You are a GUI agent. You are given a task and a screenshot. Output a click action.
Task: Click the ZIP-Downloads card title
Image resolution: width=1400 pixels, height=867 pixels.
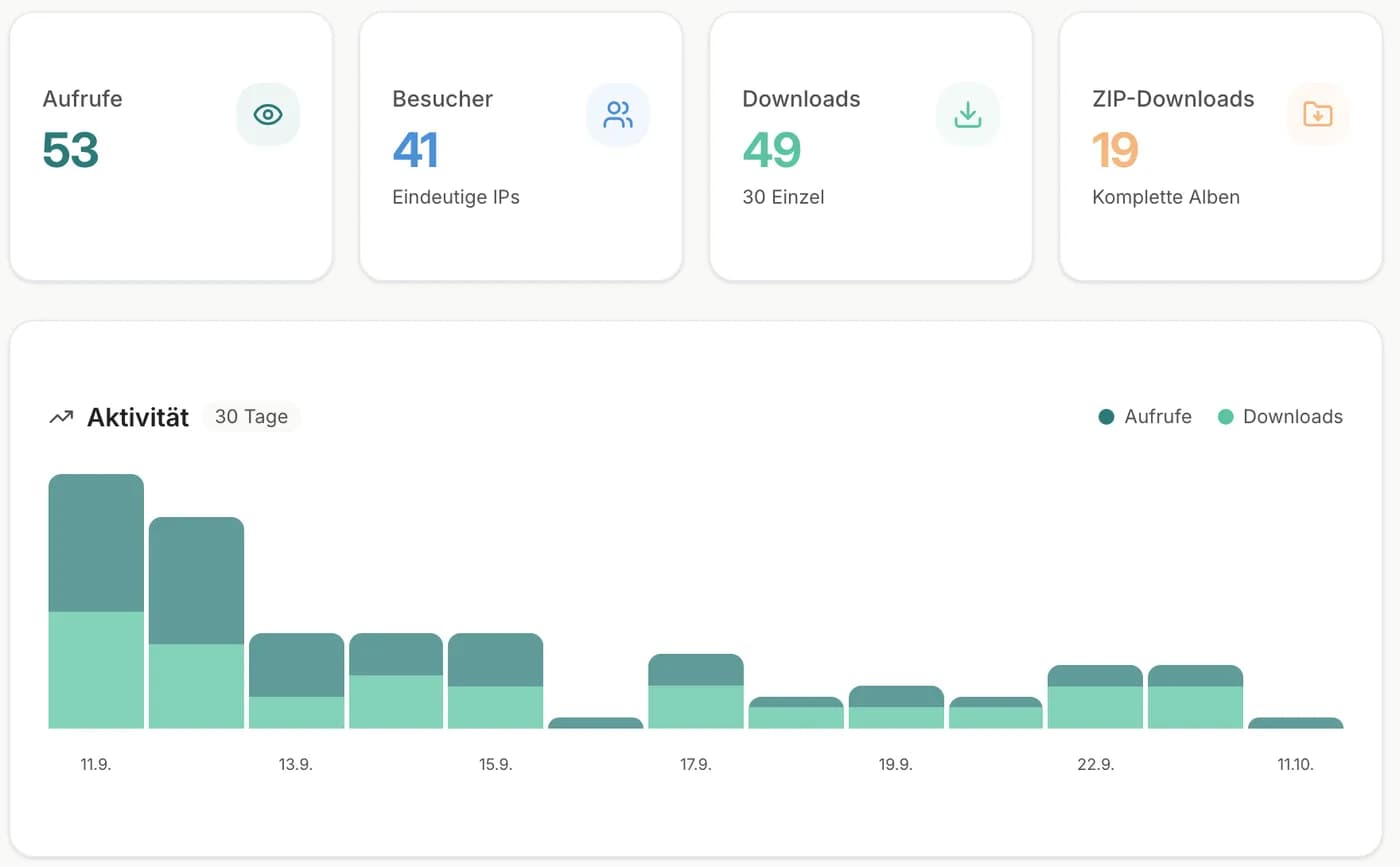1173,99
